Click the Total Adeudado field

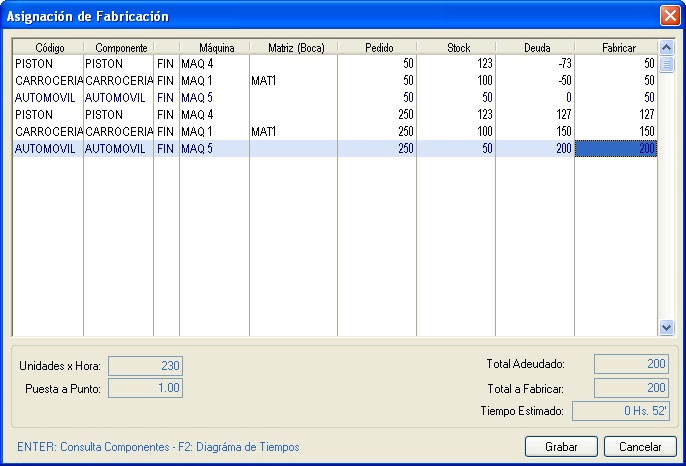pos(631,365)
